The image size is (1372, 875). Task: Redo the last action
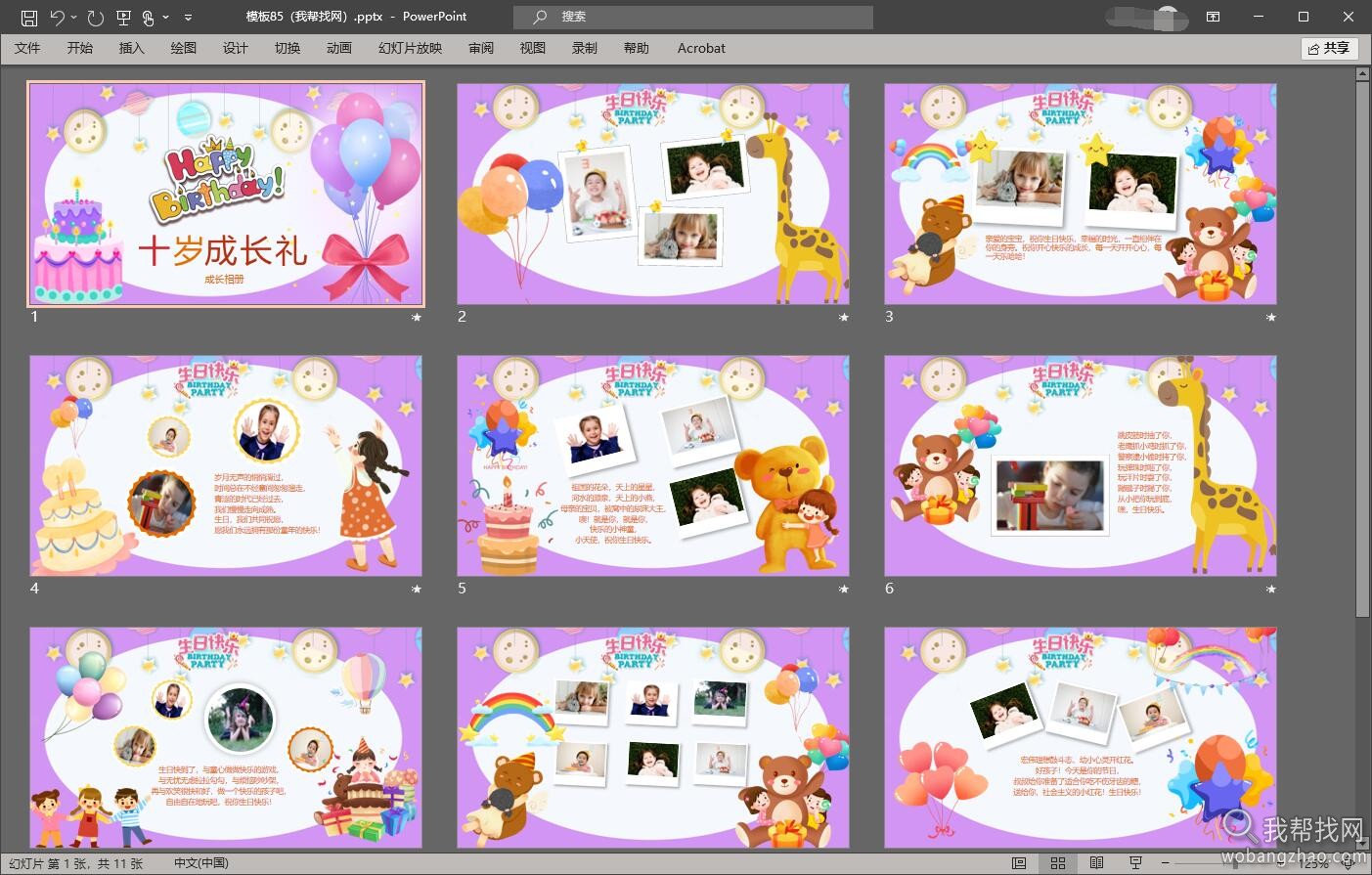pos(95,17)
